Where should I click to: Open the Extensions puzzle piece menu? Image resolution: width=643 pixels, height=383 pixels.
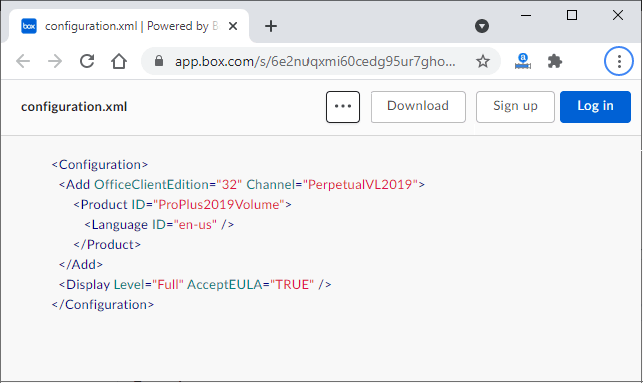(x=555, y=62)
